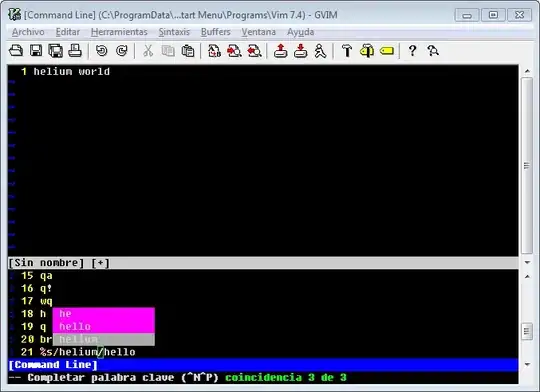The height and width of the screenshot is (392, 540).
Task: Click the '[Command Line]' window status bar
Action: coord(263,365)
